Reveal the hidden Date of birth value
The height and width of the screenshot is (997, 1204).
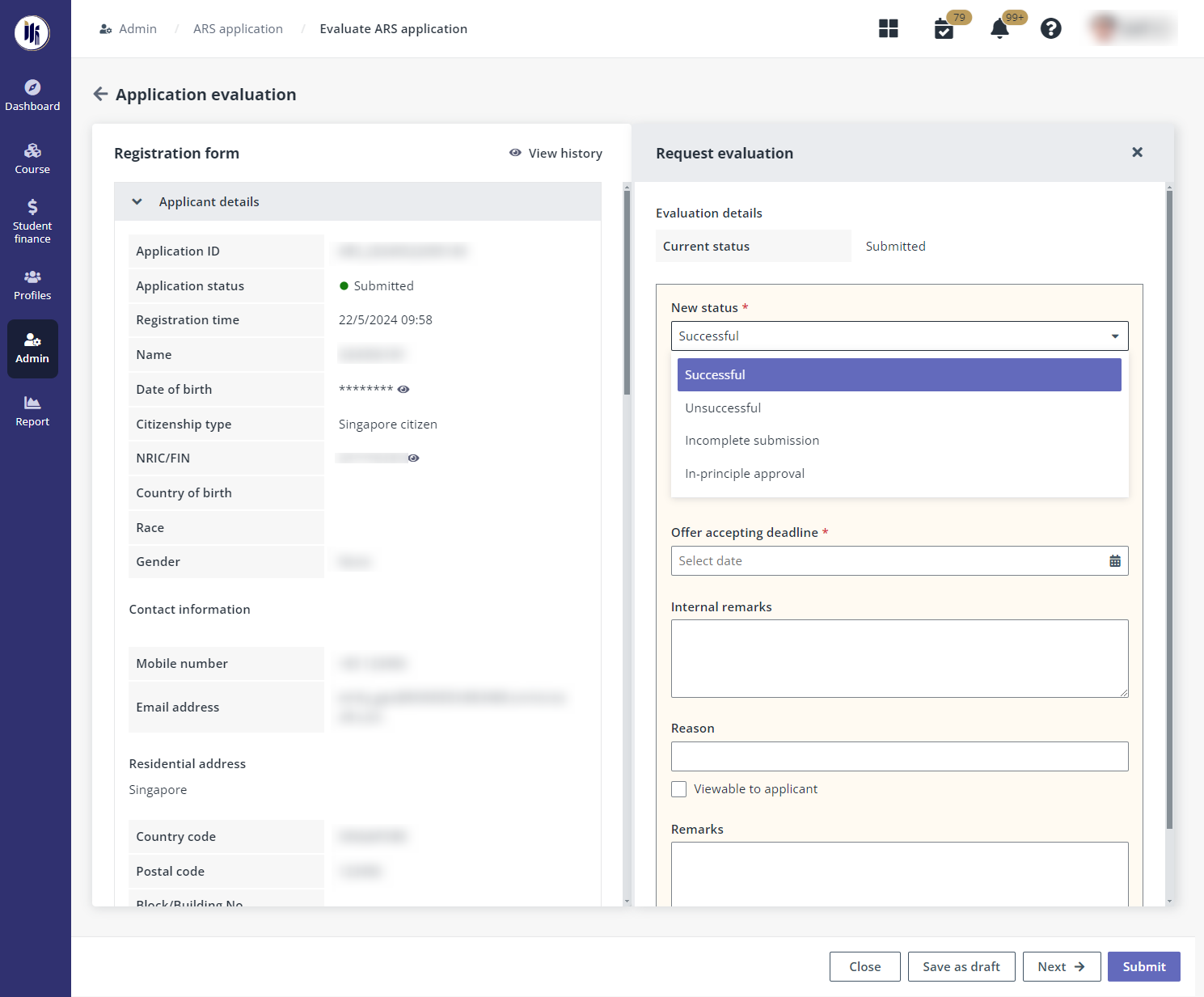point(403,390)
